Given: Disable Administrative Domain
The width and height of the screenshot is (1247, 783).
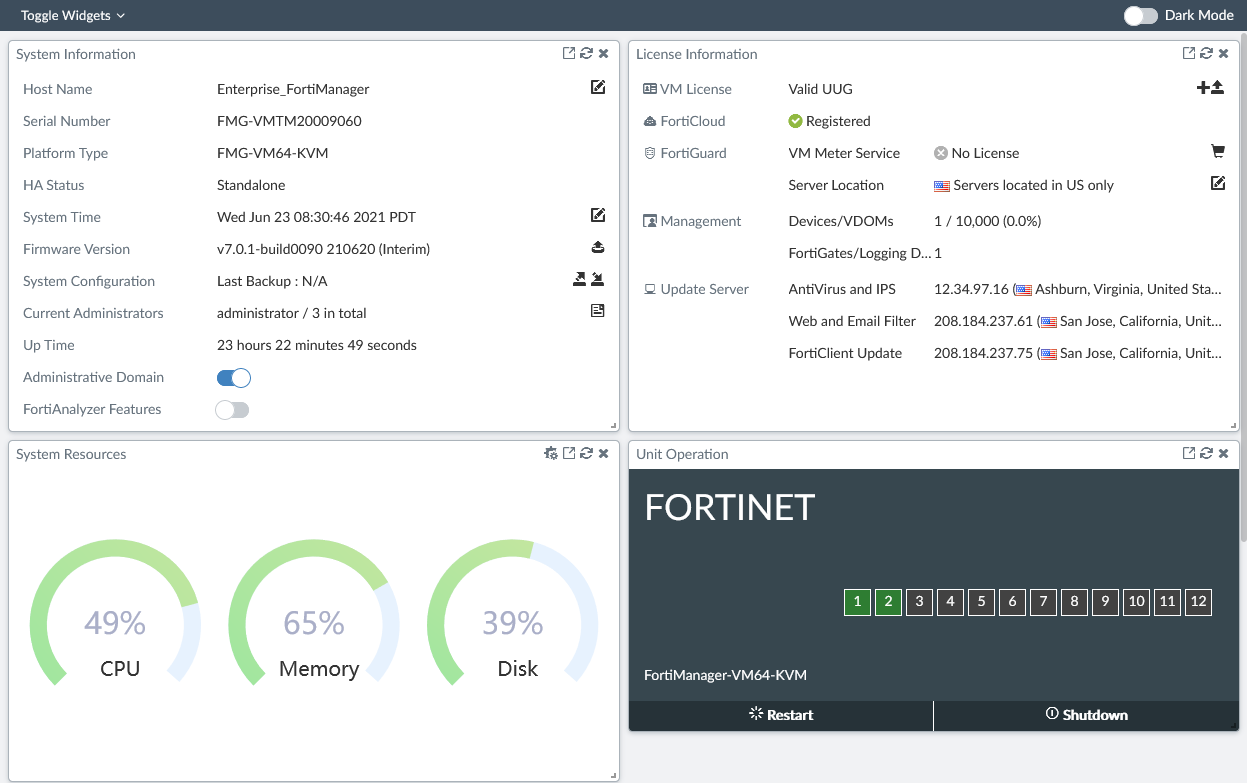Looking at the screenshot, I should (233, 377).
